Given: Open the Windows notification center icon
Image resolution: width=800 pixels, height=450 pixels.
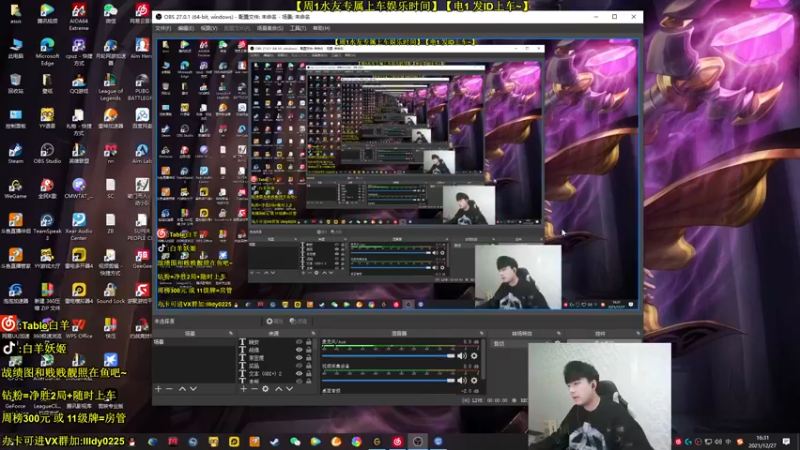Looking at the screenshot, I should click(786, 442).
